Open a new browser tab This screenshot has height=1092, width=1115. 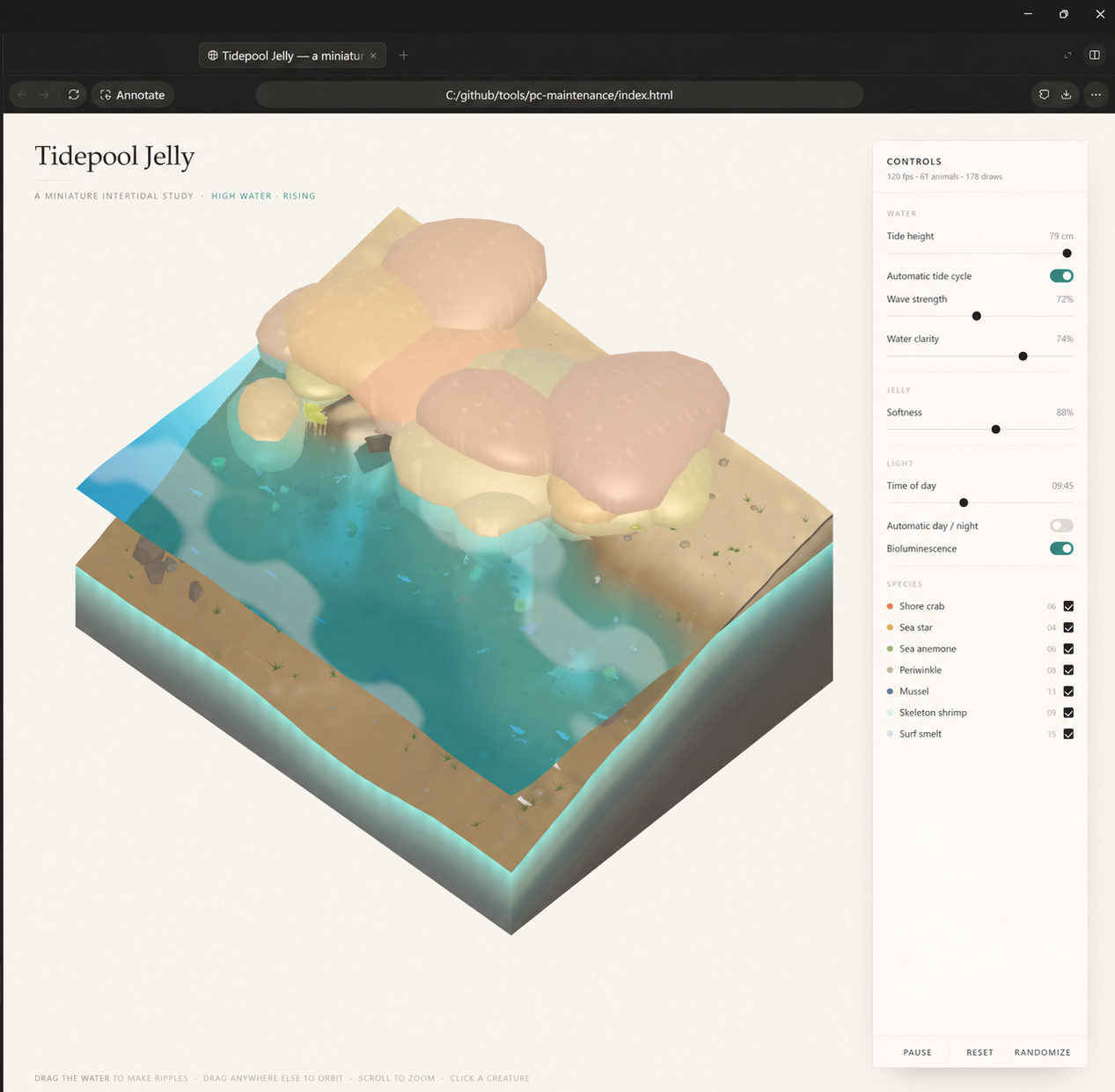(x=404, y=55)
